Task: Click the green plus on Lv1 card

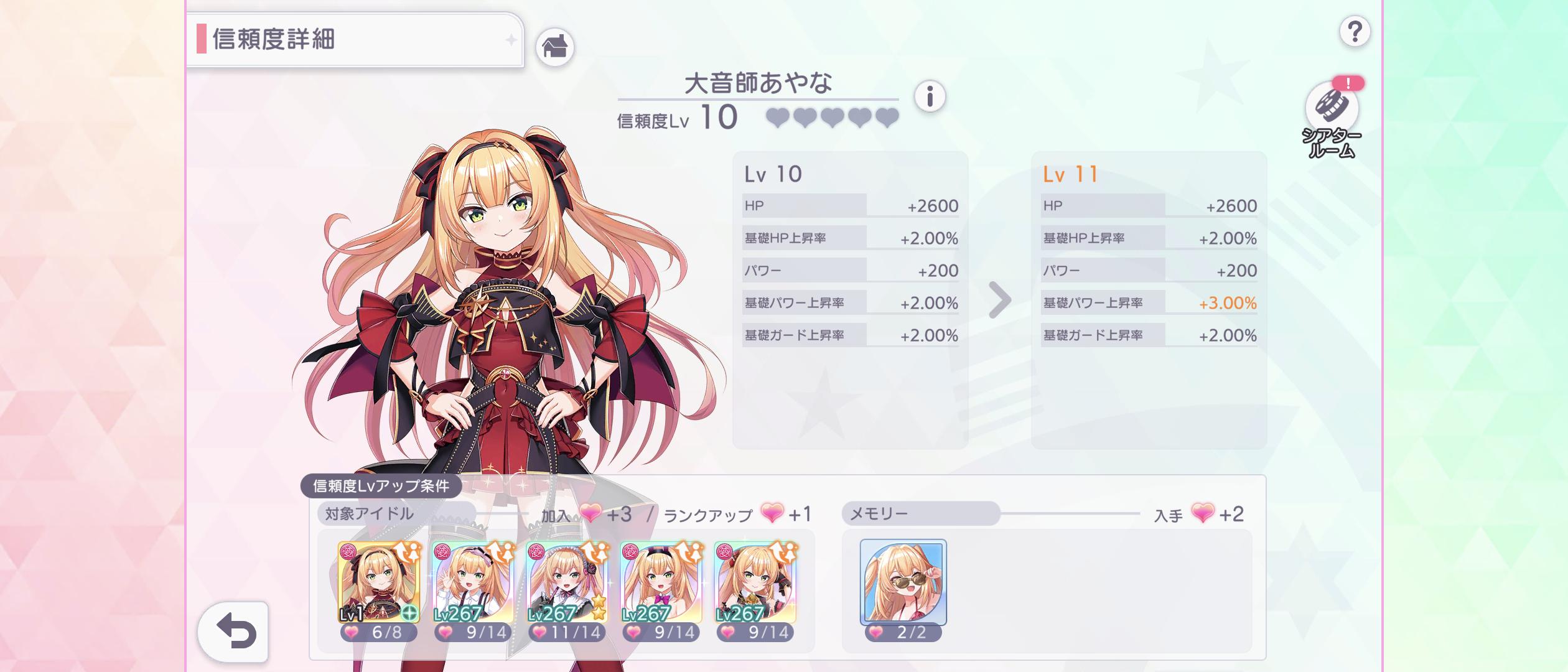Action: (x=409, y=613)
